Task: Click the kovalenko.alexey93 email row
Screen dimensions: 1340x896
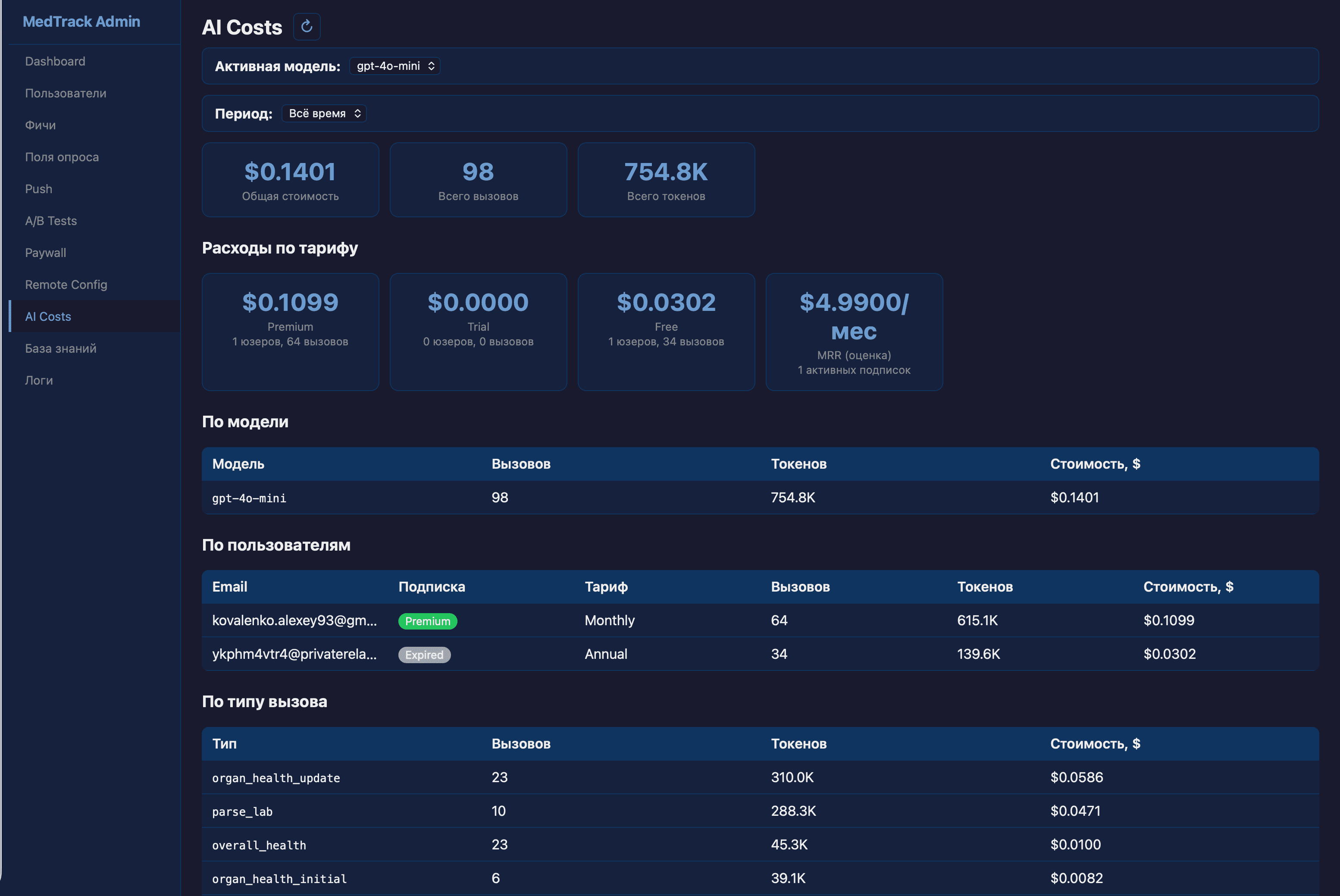Action: coord(294,620)
